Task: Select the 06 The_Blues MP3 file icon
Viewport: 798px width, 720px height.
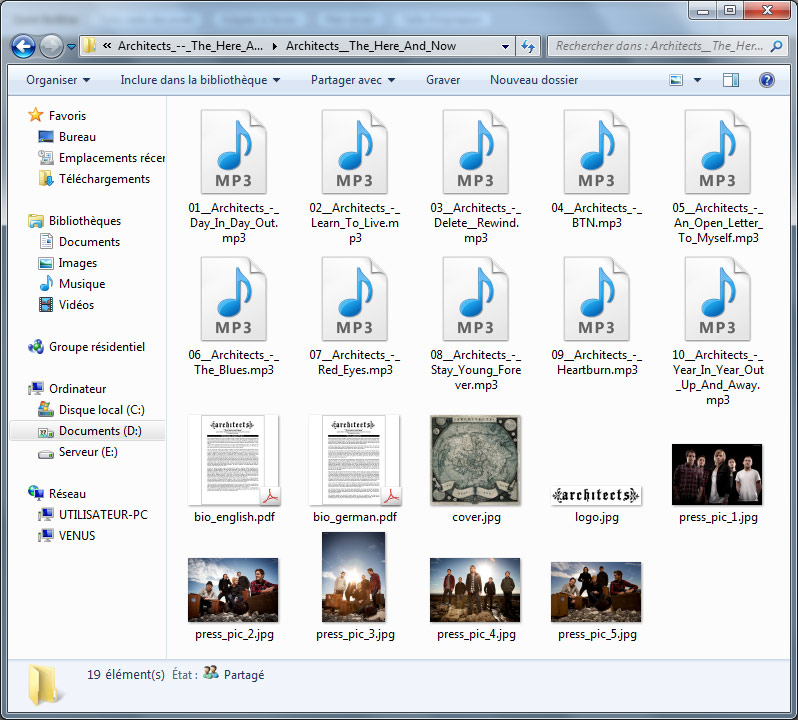Action: coord(234,299)
